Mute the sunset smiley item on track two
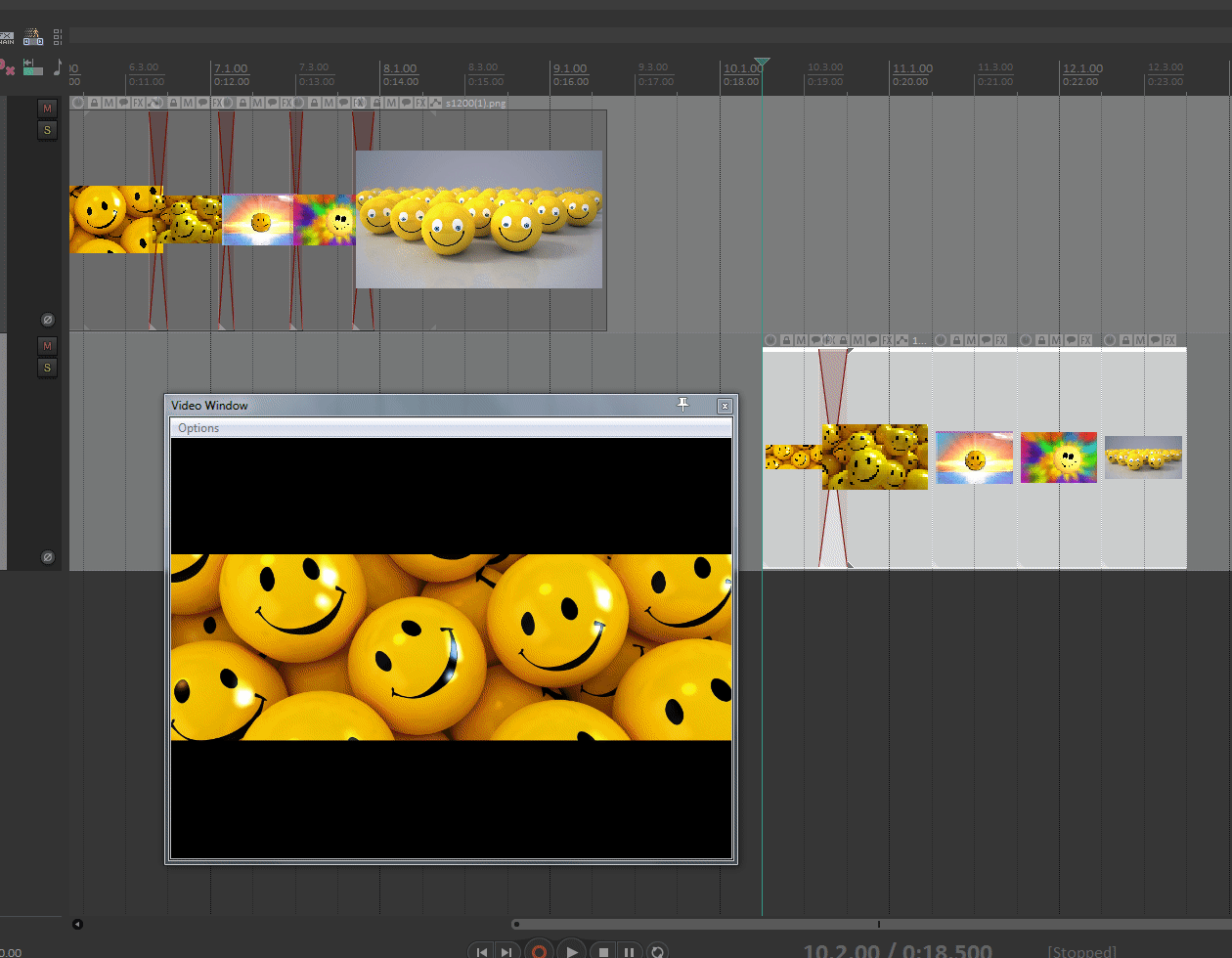 [971, 340]
